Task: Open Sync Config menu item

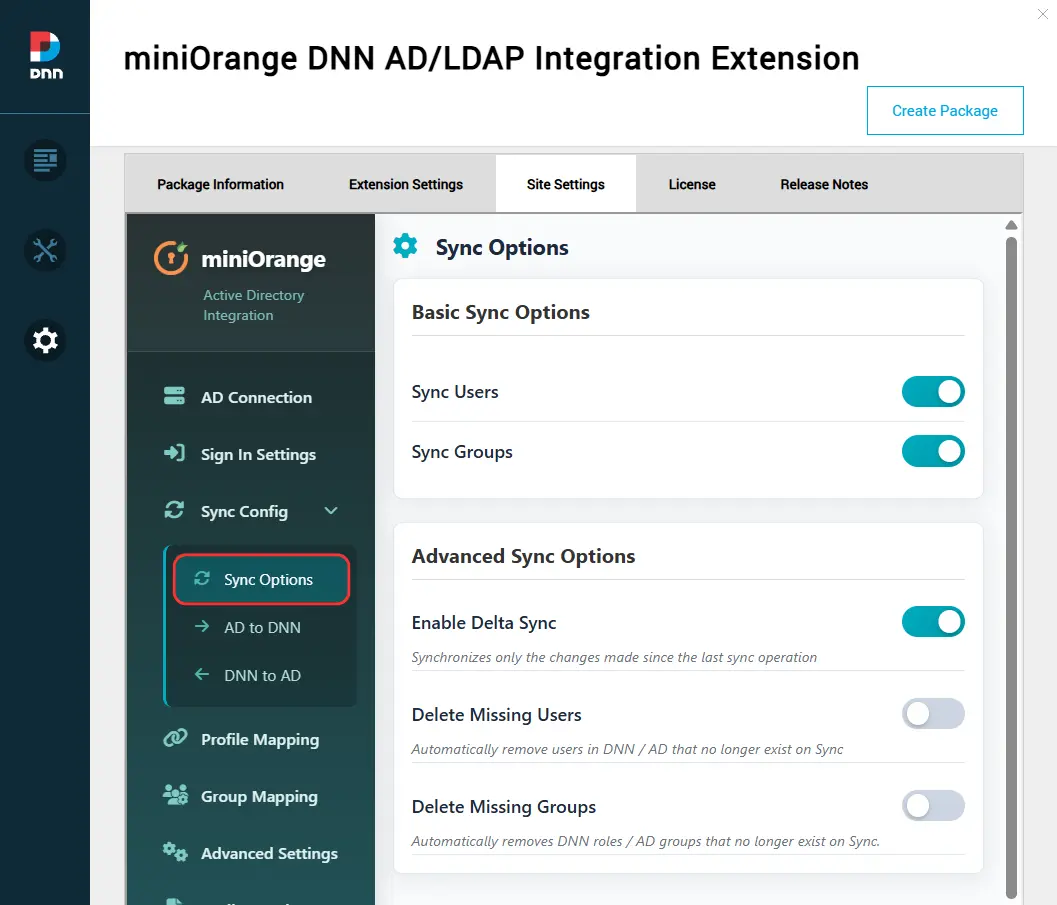Action: pyautogui.click(x=251, y=511)
